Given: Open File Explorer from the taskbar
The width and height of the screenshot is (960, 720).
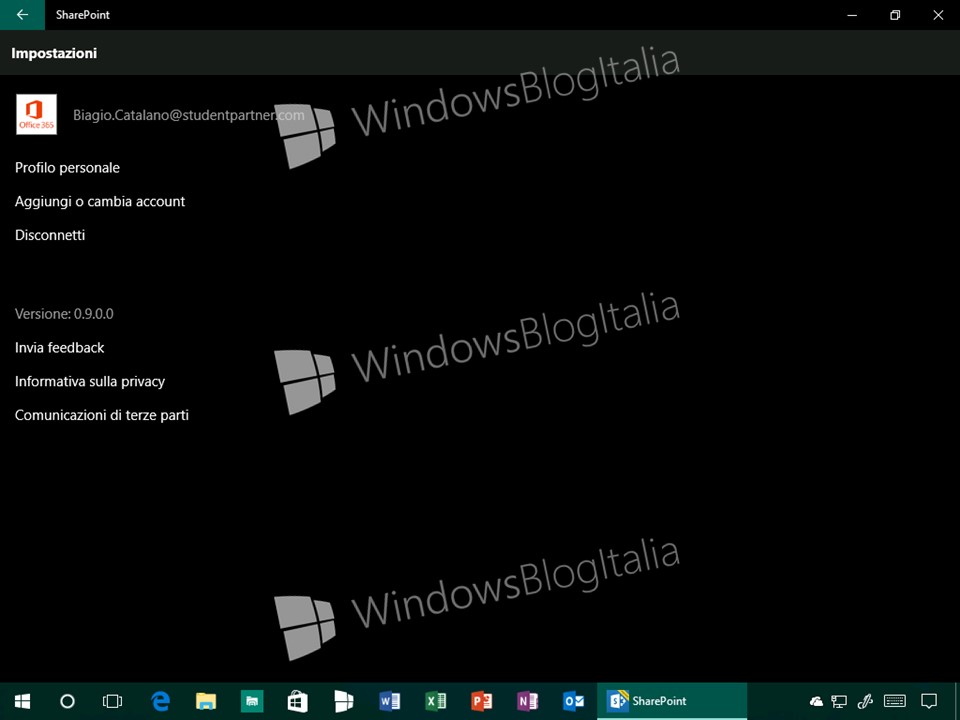Looking at the screenshot, I should (x=206, y=701).
